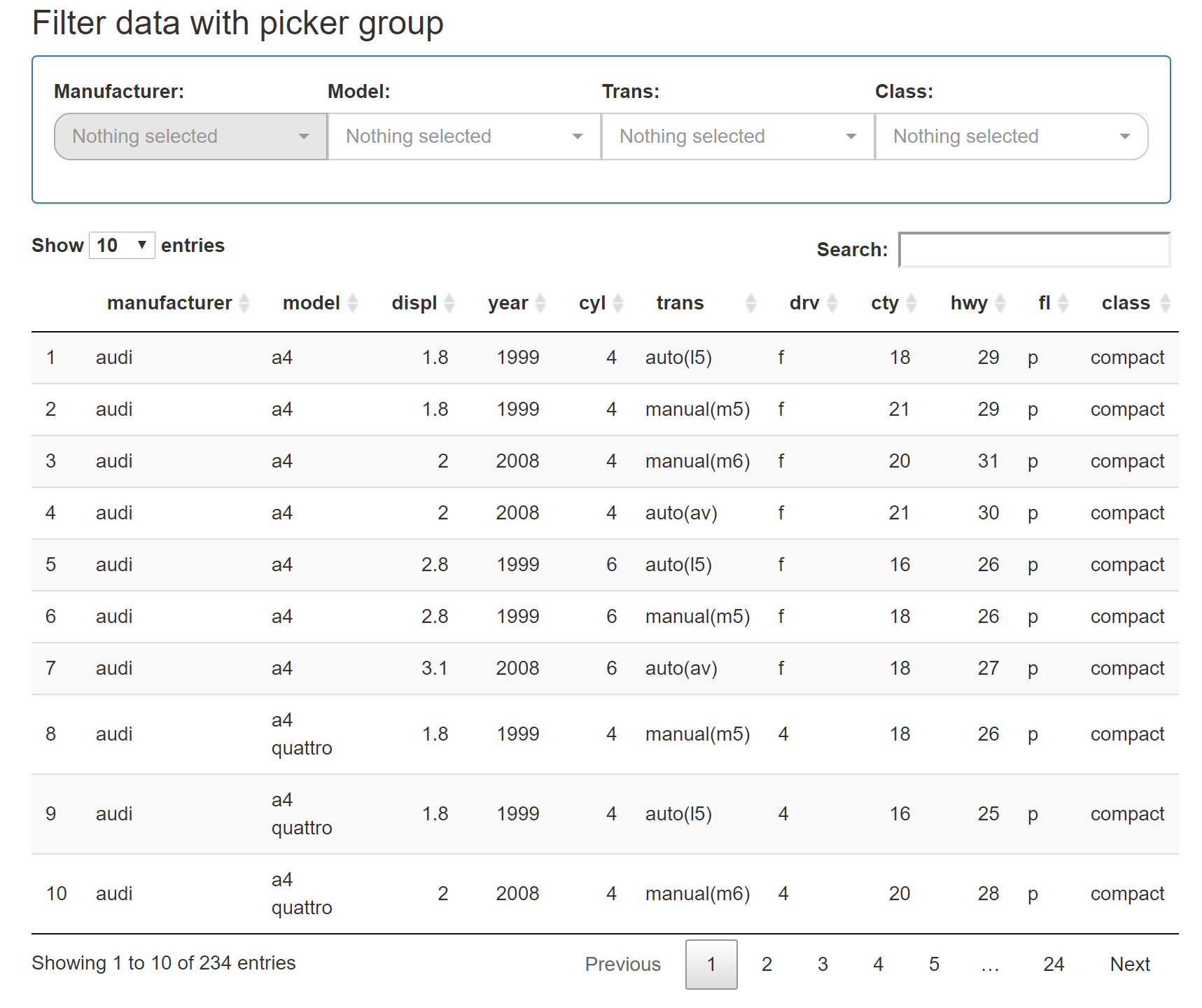This screenshot has height=1008, width=1202.
Task: Sort by drv column header
Action: click(x=804, y=303)
